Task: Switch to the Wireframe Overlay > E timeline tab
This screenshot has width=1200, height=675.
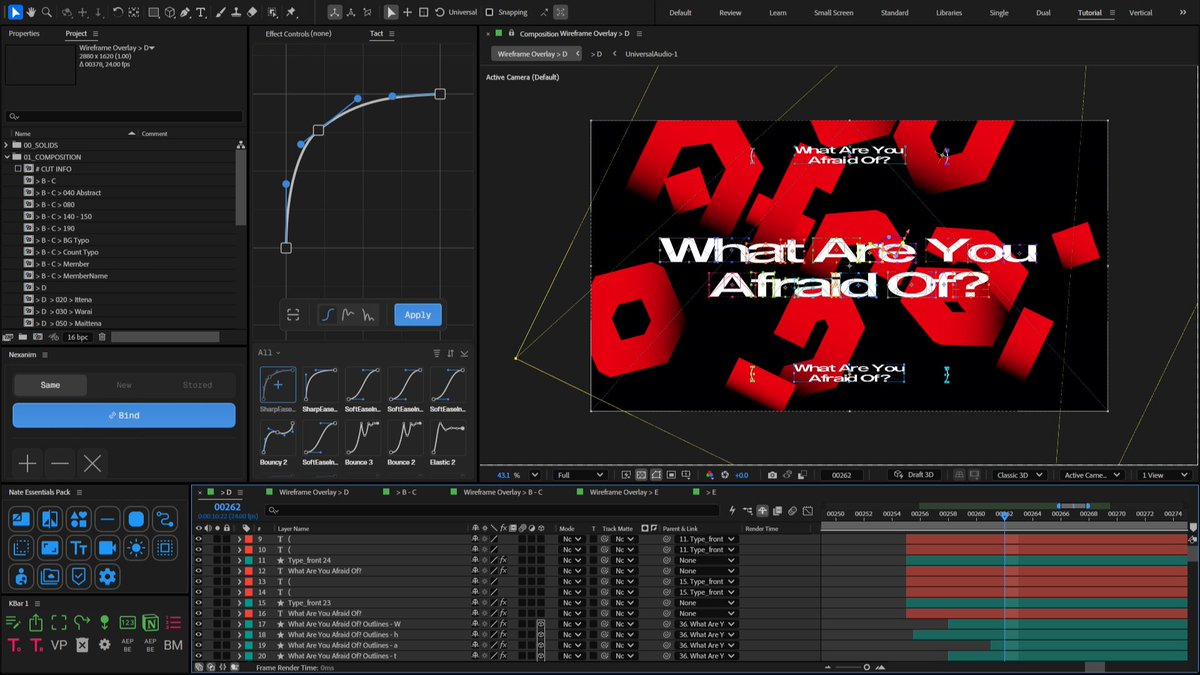Action: [623, 492]
